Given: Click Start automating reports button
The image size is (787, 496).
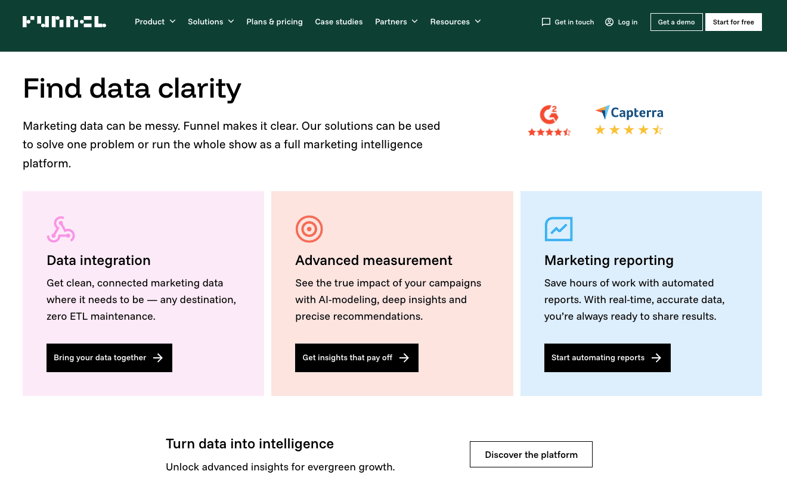Looking at the screenshot, I should [607, 358].
